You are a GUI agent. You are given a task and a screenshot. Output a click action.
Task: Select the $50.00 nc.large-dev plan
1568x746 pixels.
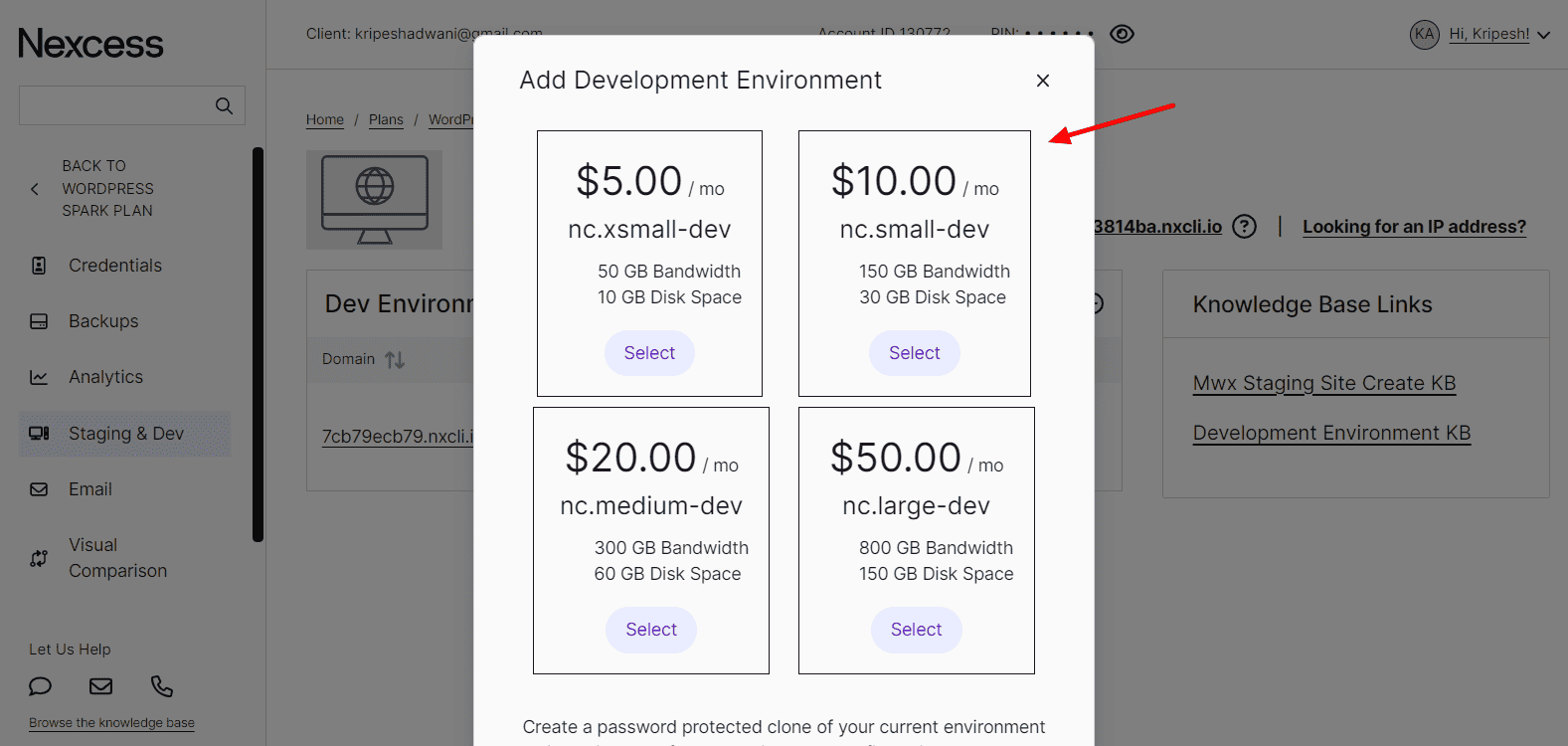(916, 630)
